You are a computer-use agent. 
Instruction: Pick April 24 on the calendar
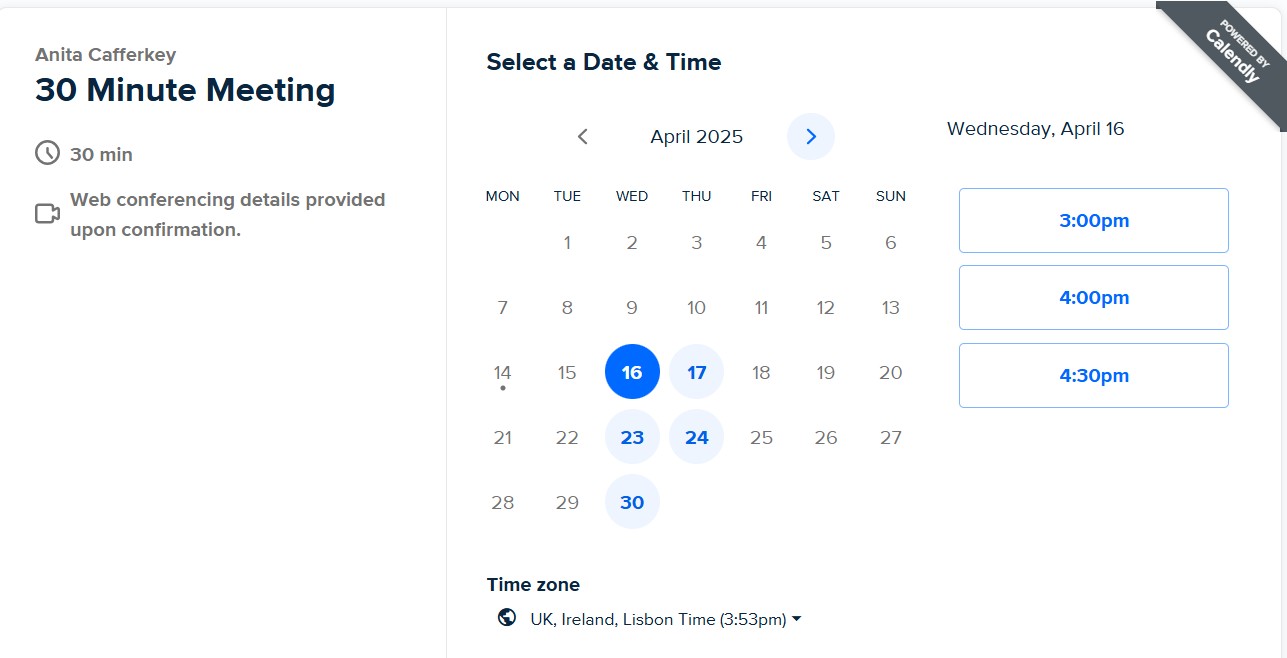click(x=697, y=437)
